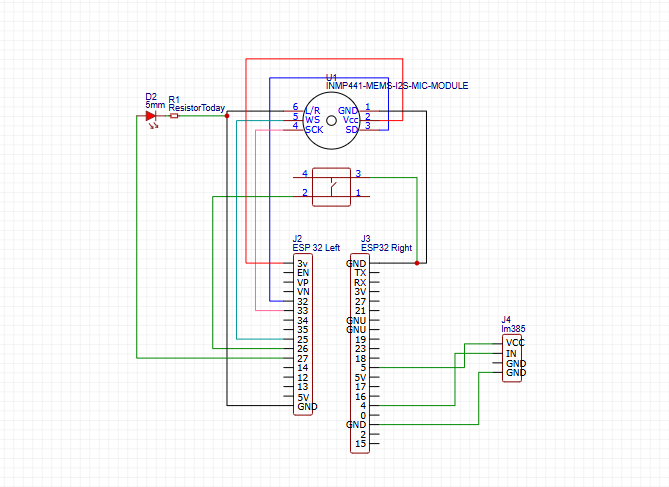Select the 5V pin on ESP 32 Left

[303, 397]
